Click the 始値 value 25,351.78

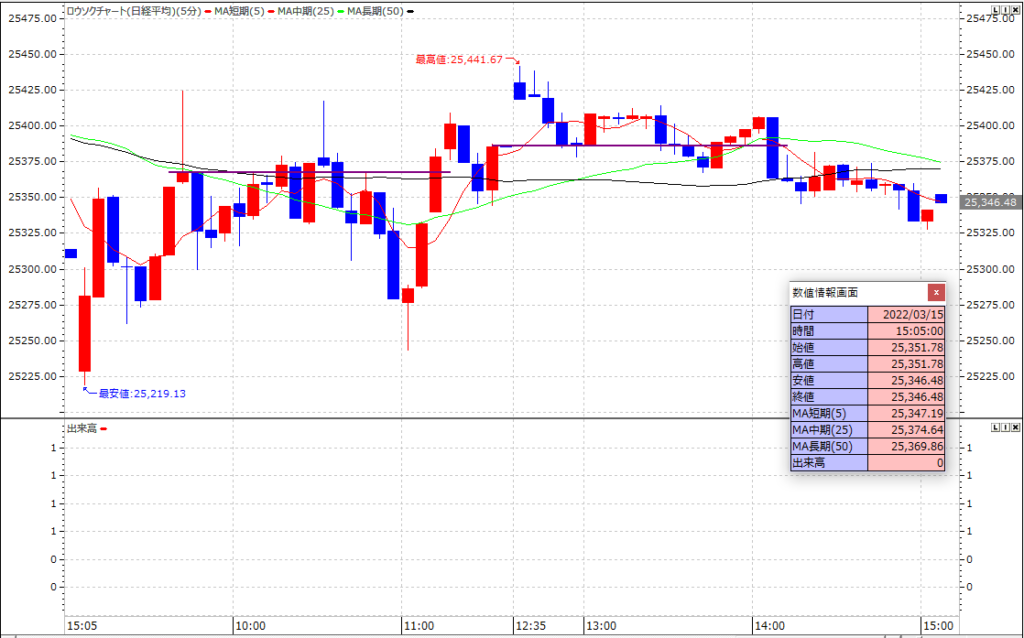(x=906, y=347)
